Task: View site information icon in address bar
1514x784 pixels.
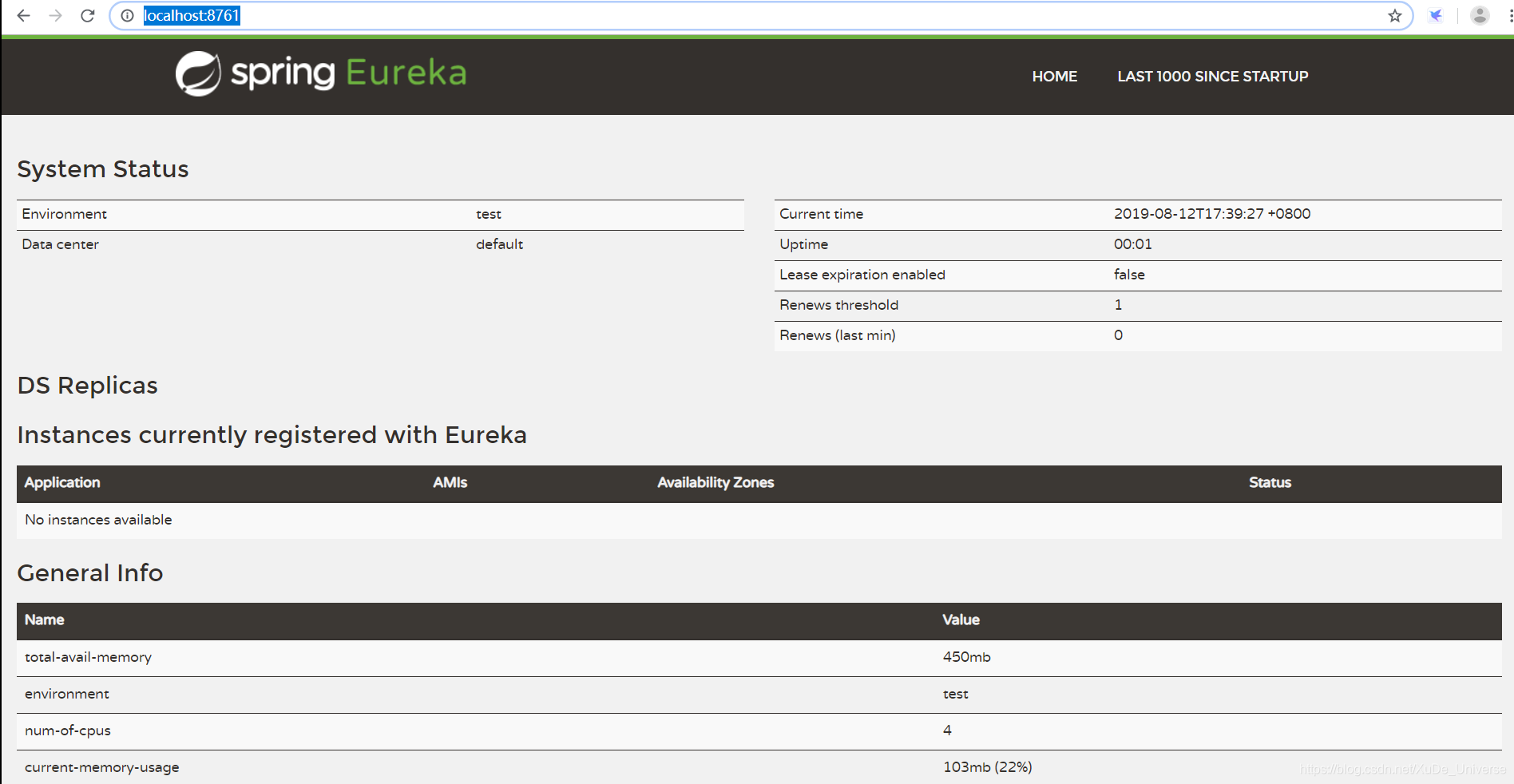Action: [x=127, y=15]
